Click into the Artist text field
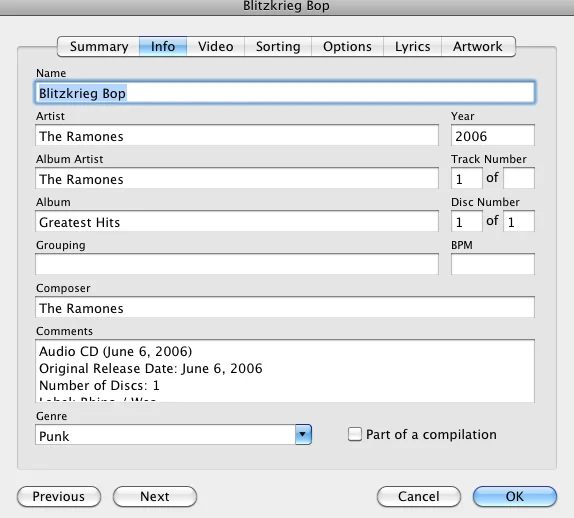The image size is (574, 518). (237, 135)
